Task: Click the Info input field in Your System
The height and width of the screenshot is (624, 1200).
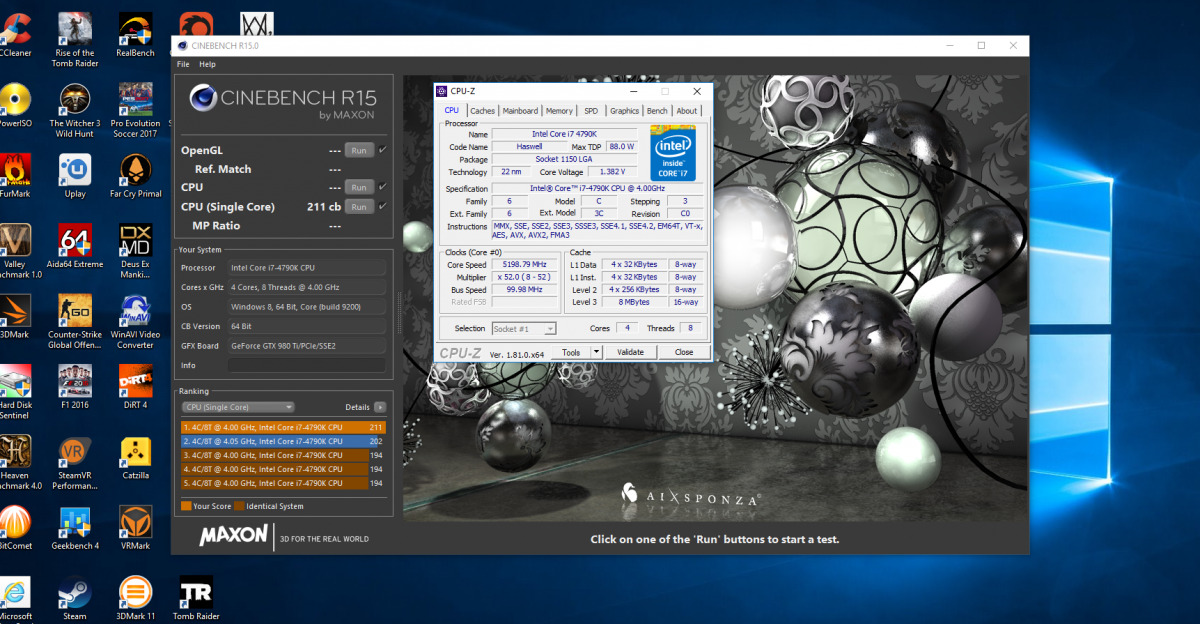Action: (307, 365)
